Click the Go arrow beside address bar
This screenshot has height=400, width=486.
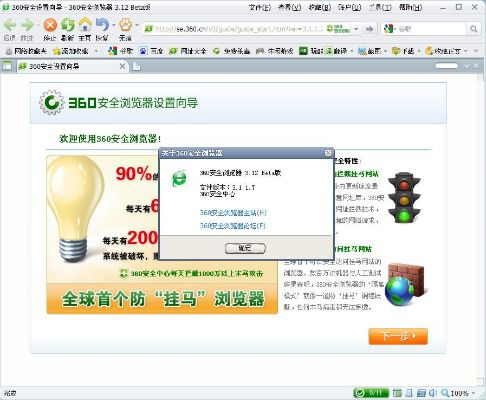coord(369,29)
